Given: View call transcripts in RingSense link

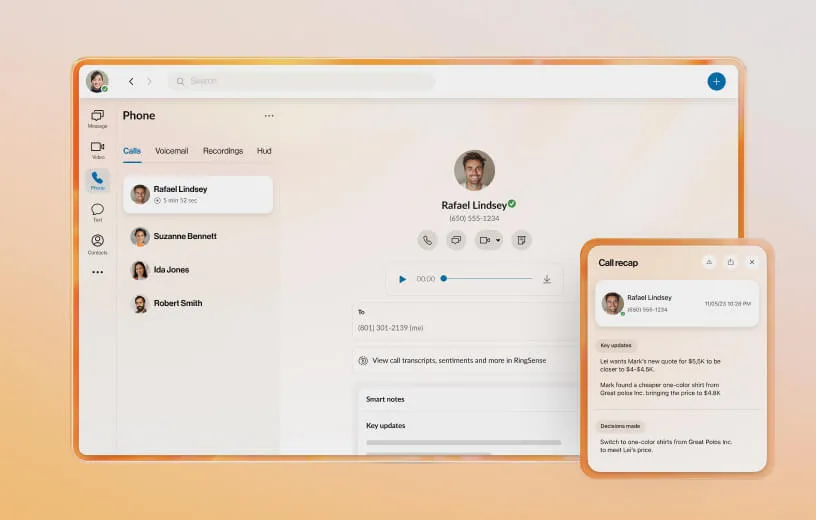Looking at the screenshot, I should point(459,360).
